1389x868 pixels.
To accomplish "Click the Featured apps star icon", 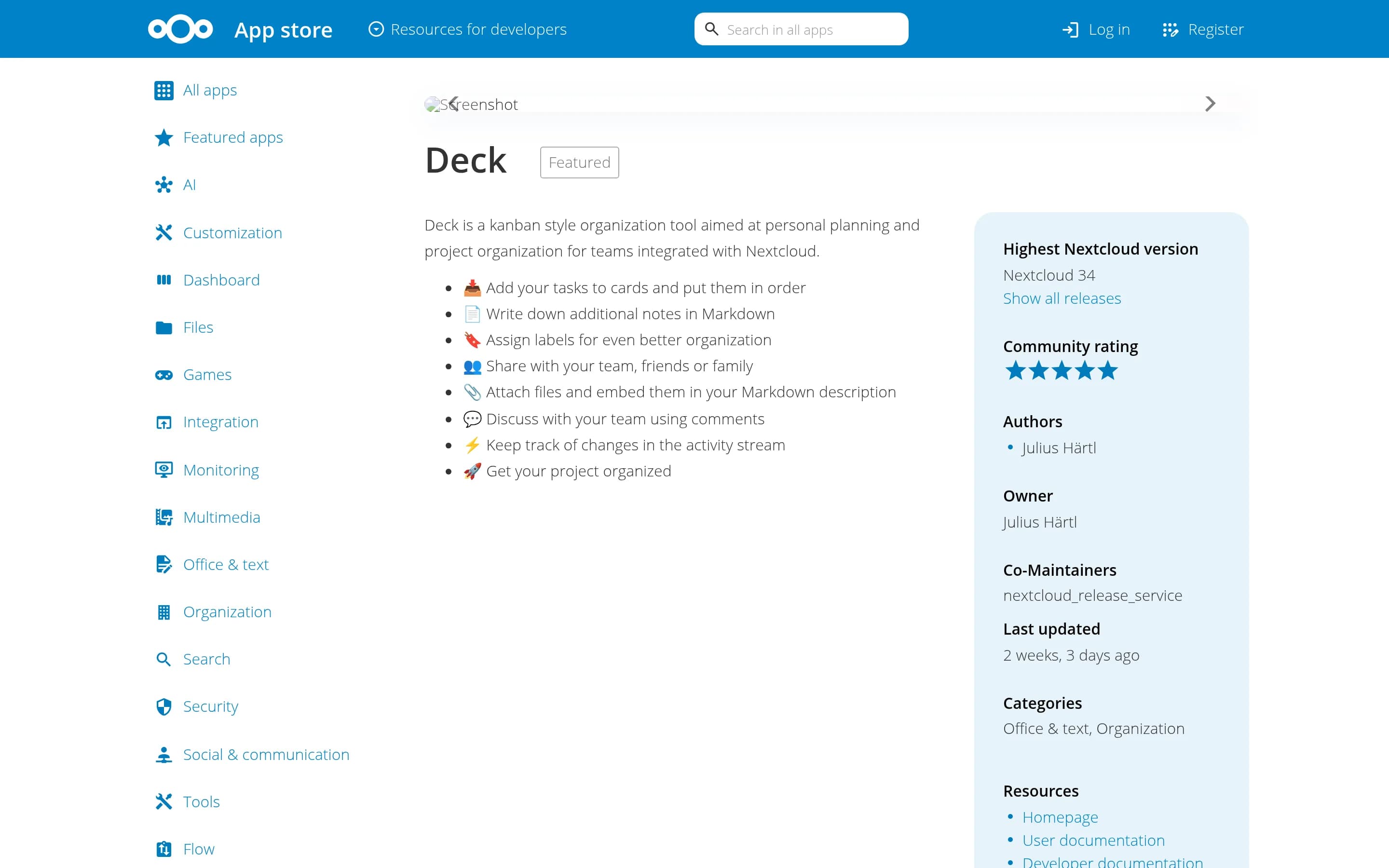I will 163,138.
